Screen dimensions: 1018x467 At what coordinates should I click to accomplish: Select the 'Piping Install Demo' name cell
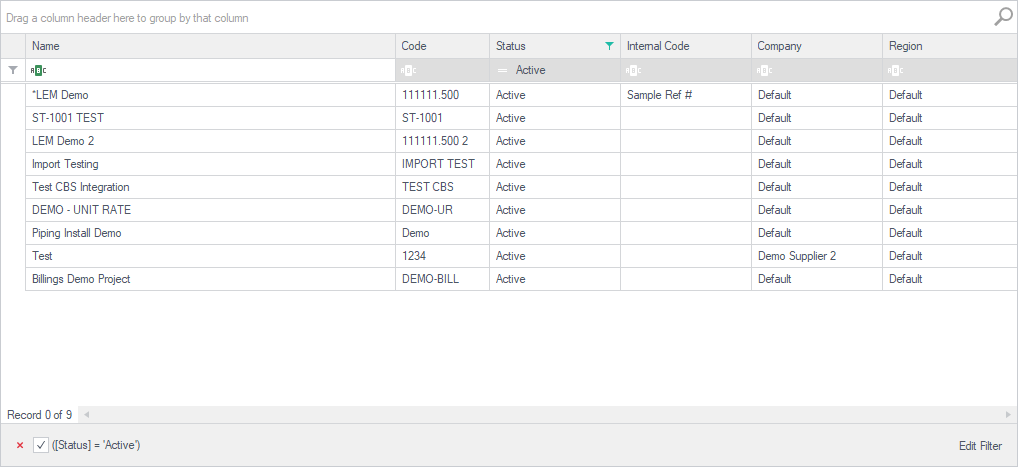point(210,233)
